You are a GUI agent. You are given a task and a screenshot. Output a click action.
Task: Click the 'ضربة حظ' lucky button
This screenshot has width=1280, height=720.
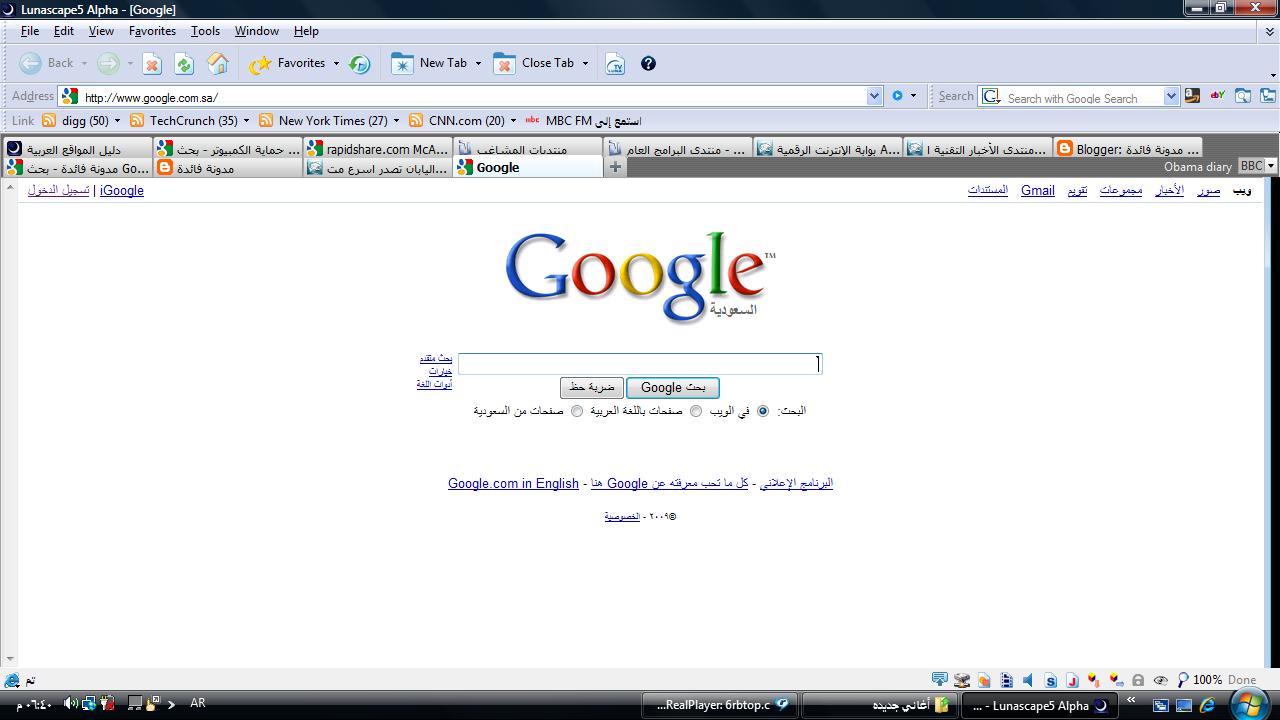click(592, 387)
